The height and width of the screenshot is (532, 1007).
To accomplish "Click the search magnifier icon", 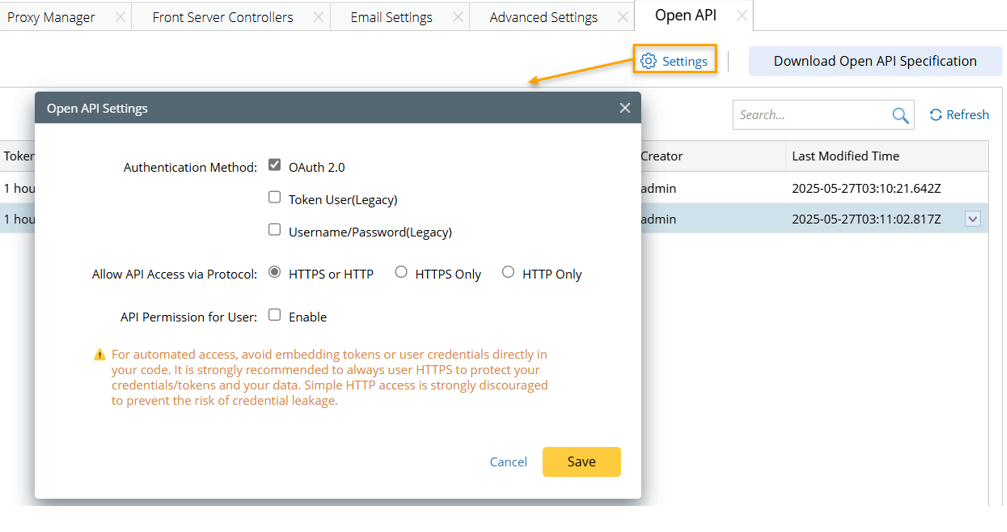I will [900, 115].
